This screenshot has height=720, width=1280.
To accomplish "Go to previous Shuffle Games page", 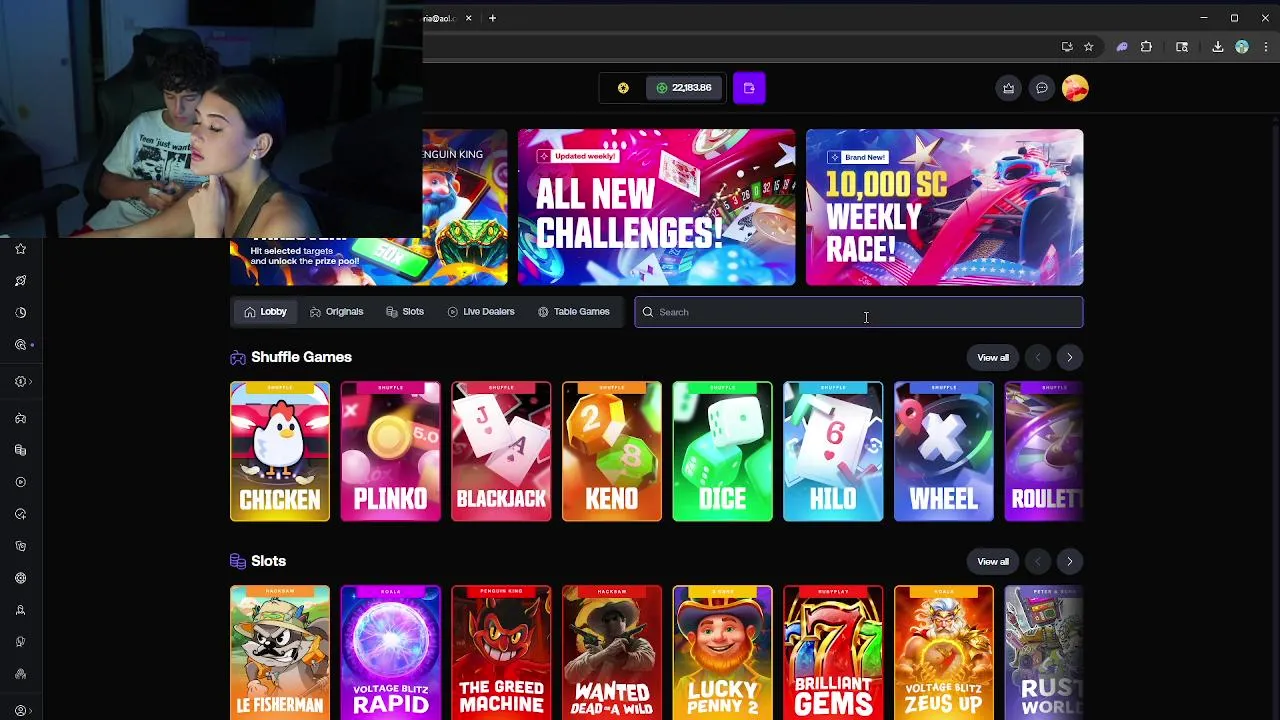I will 1038,358.
